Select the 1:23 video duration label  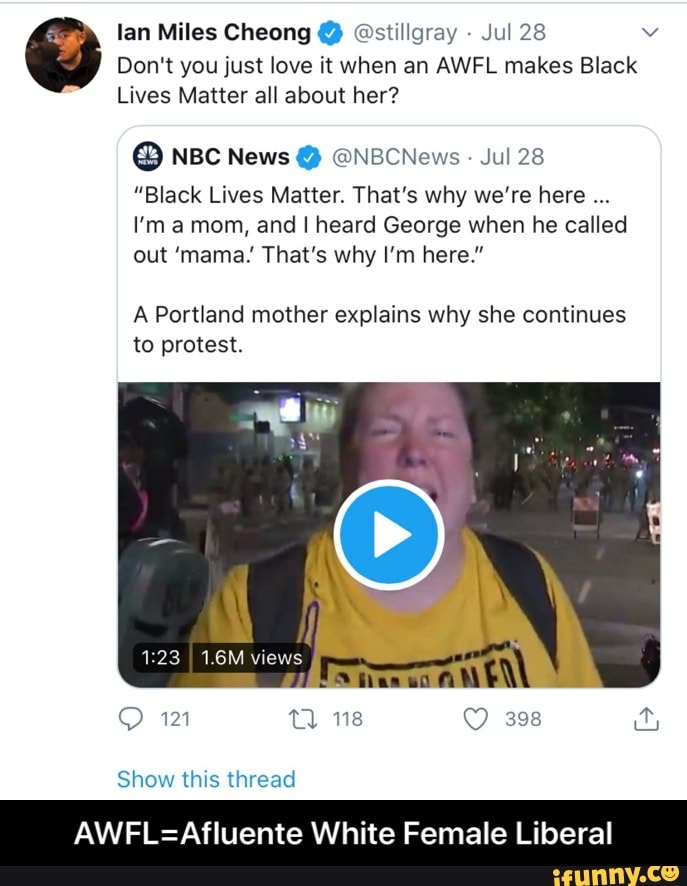(160, 657)
